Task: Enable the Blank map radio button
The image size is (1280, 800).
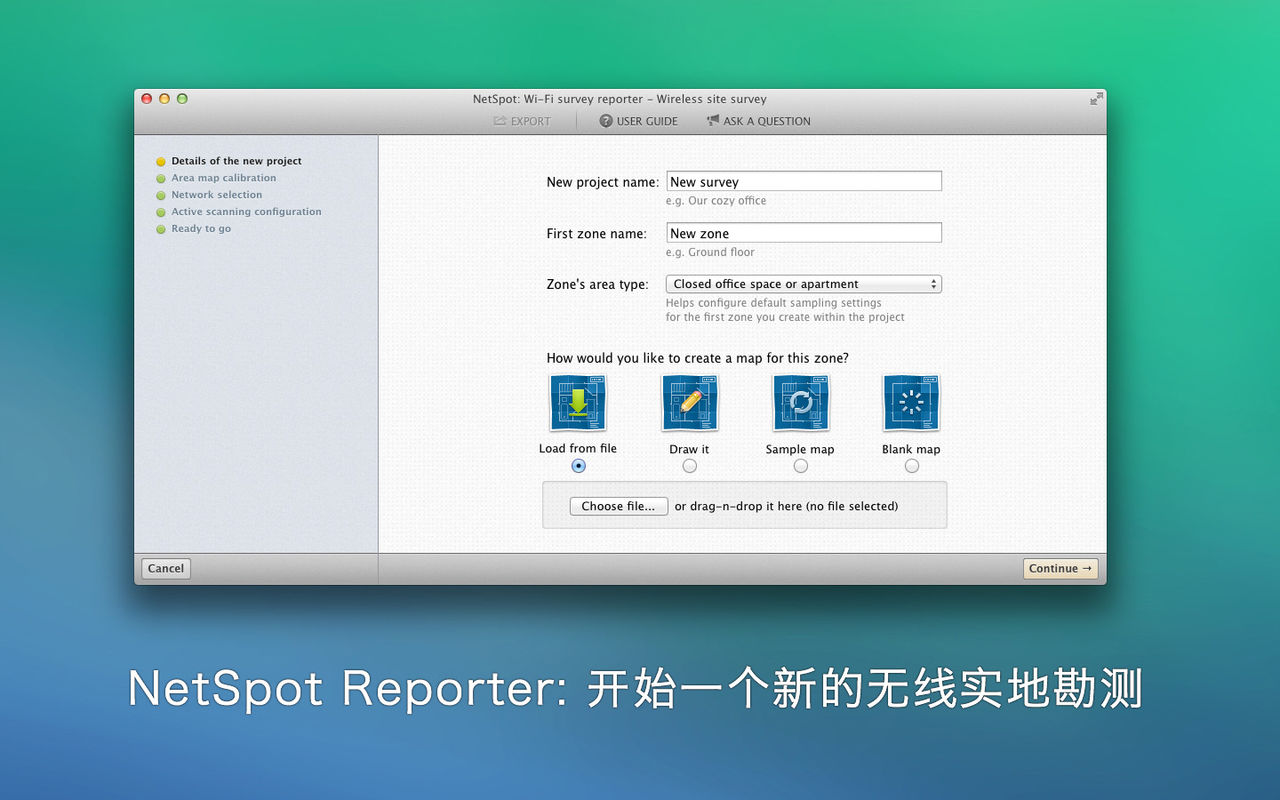Action: coord(911,466)
